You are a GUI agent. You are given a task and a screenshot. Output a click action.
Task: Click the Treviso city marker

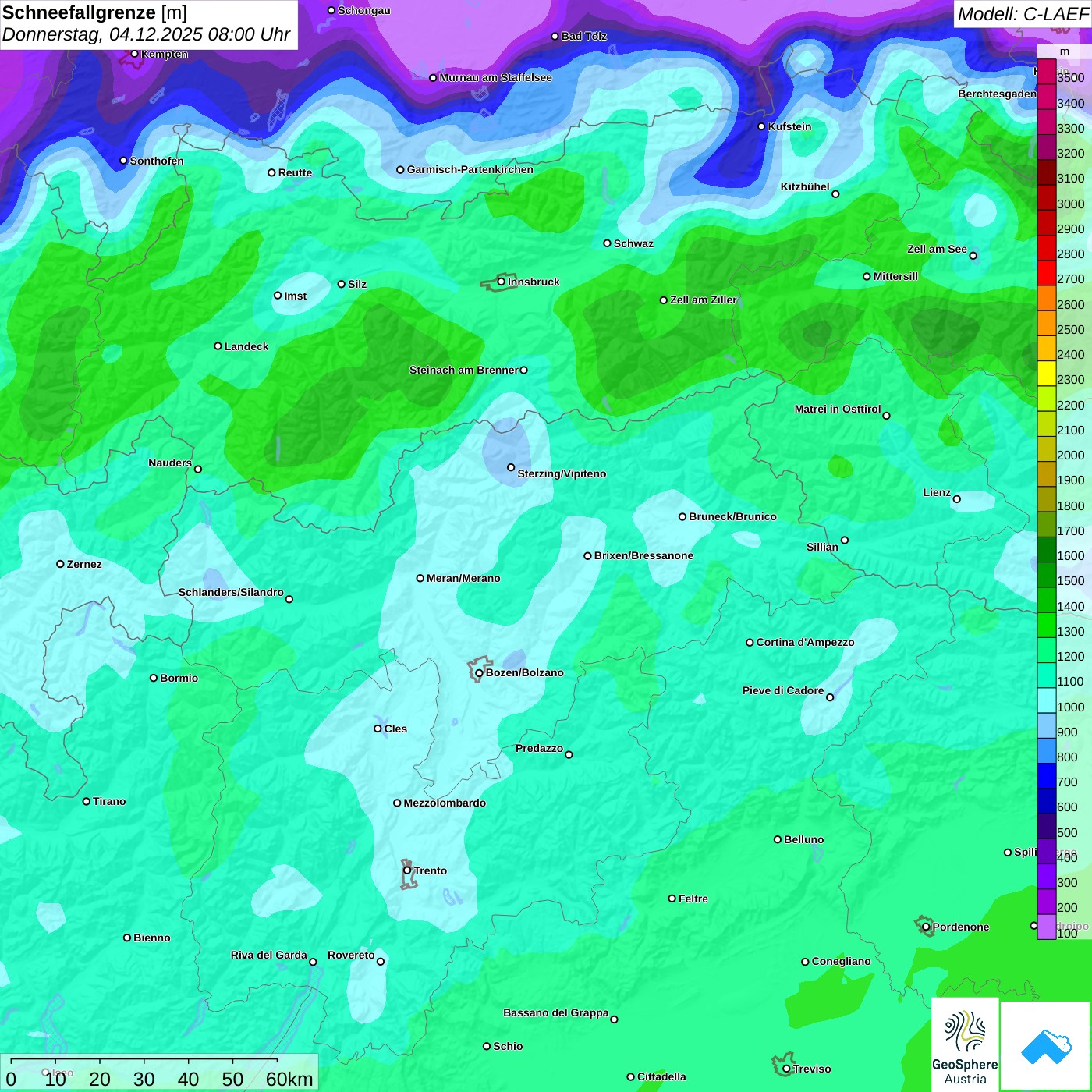[786, 1069]
